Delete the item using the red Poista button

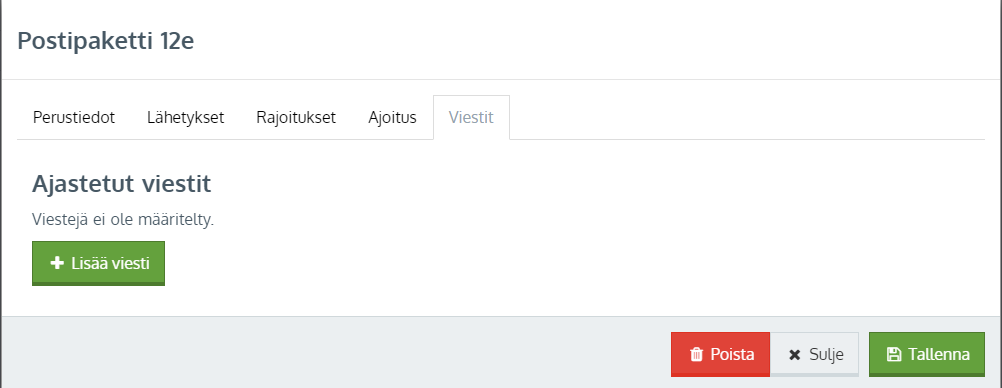coord(720,354)
